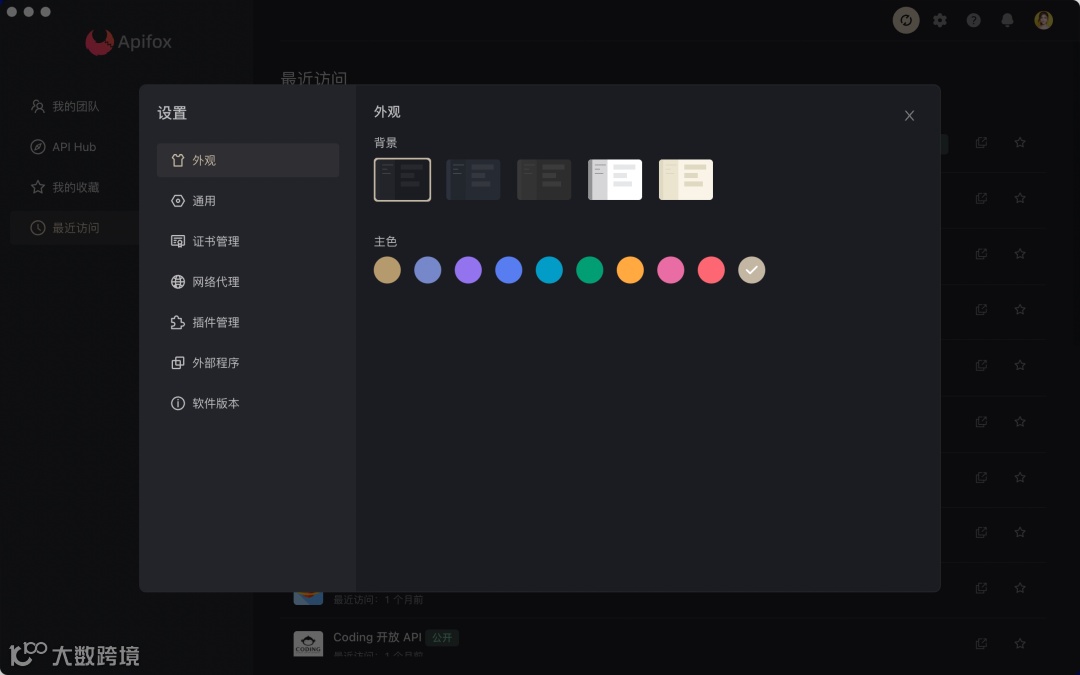
Task: Go to 最近访问 in the left sidebar
Action: [x=74, y=228]
